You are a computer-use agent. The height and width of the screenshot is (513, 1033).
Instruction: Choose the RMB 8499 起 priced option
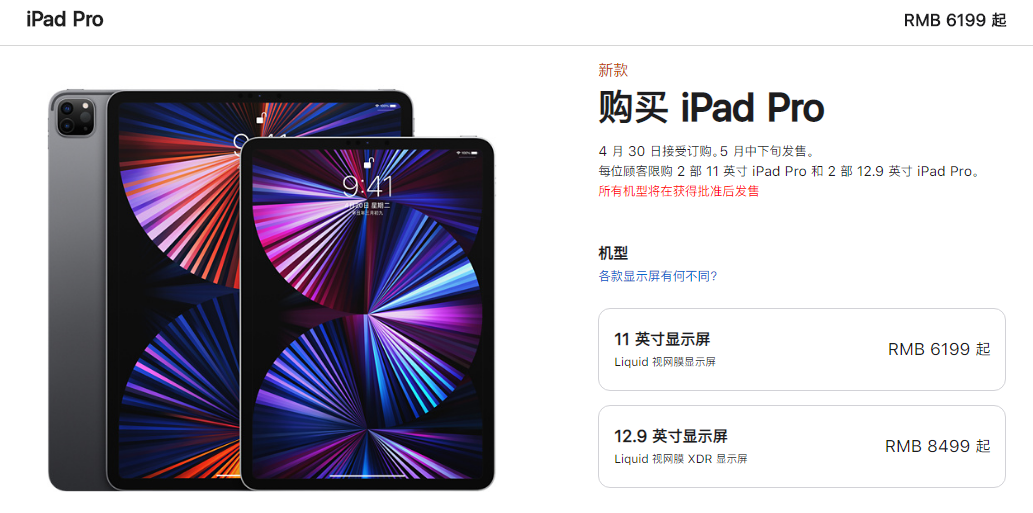(x=937, y=446)
